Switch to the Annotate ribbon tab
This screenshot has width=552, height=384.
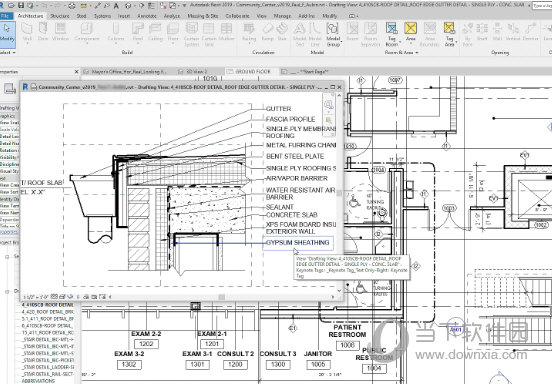pos(147,16)
